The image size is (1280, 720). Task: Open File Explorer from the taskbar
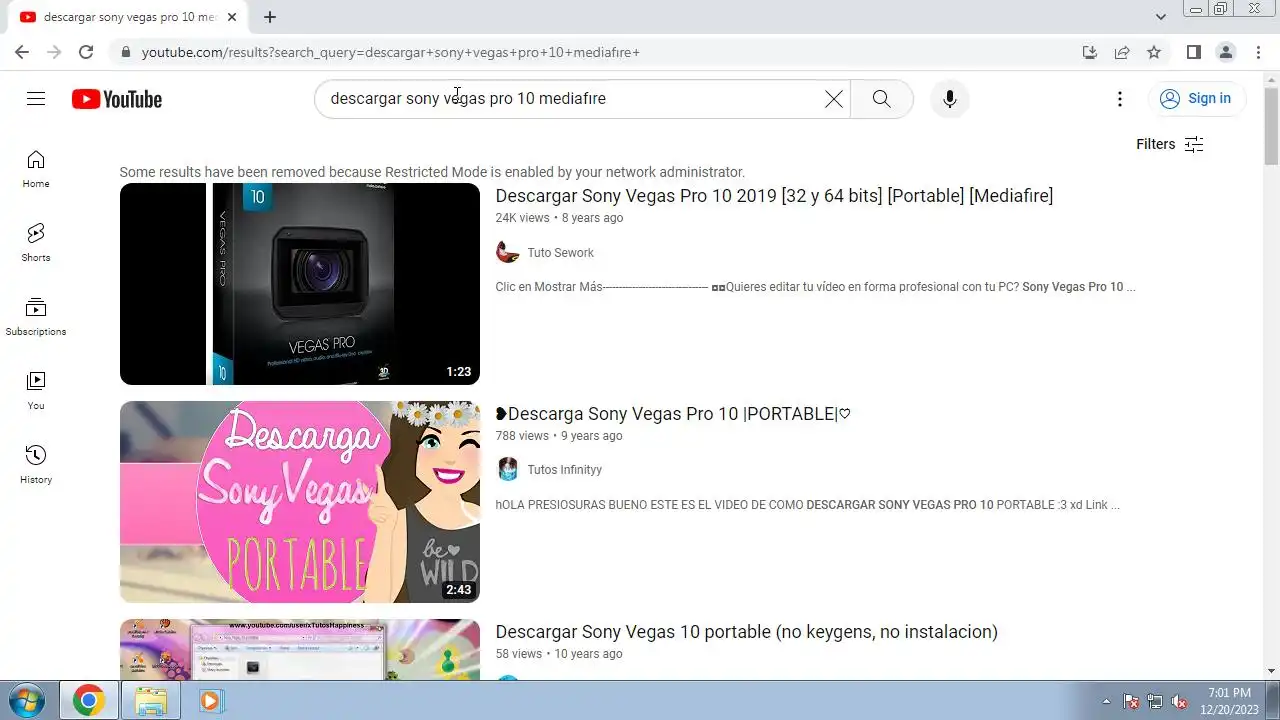pos(150,700)
